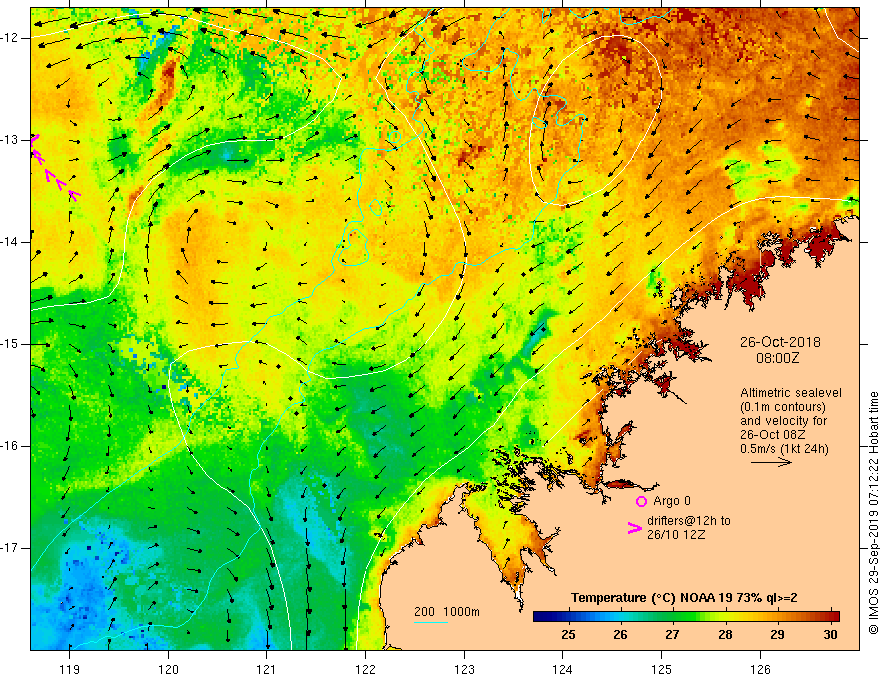Click the colorbar value 27
Screen dimensions: 880x680
[672, 635]
